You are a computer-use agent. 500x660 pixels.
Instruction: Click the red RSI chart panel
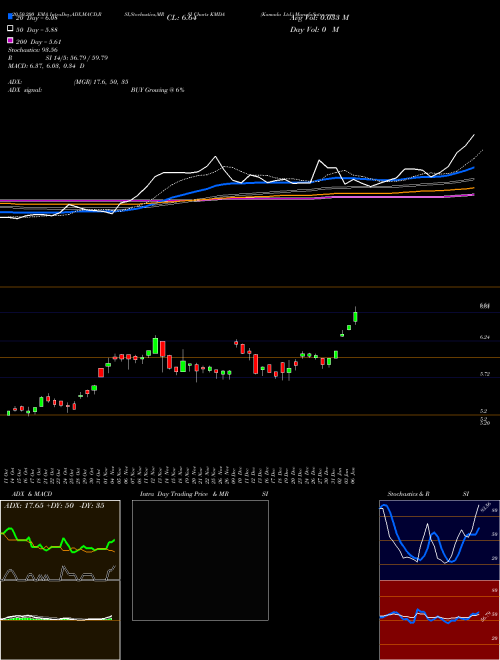pos(439,620)
